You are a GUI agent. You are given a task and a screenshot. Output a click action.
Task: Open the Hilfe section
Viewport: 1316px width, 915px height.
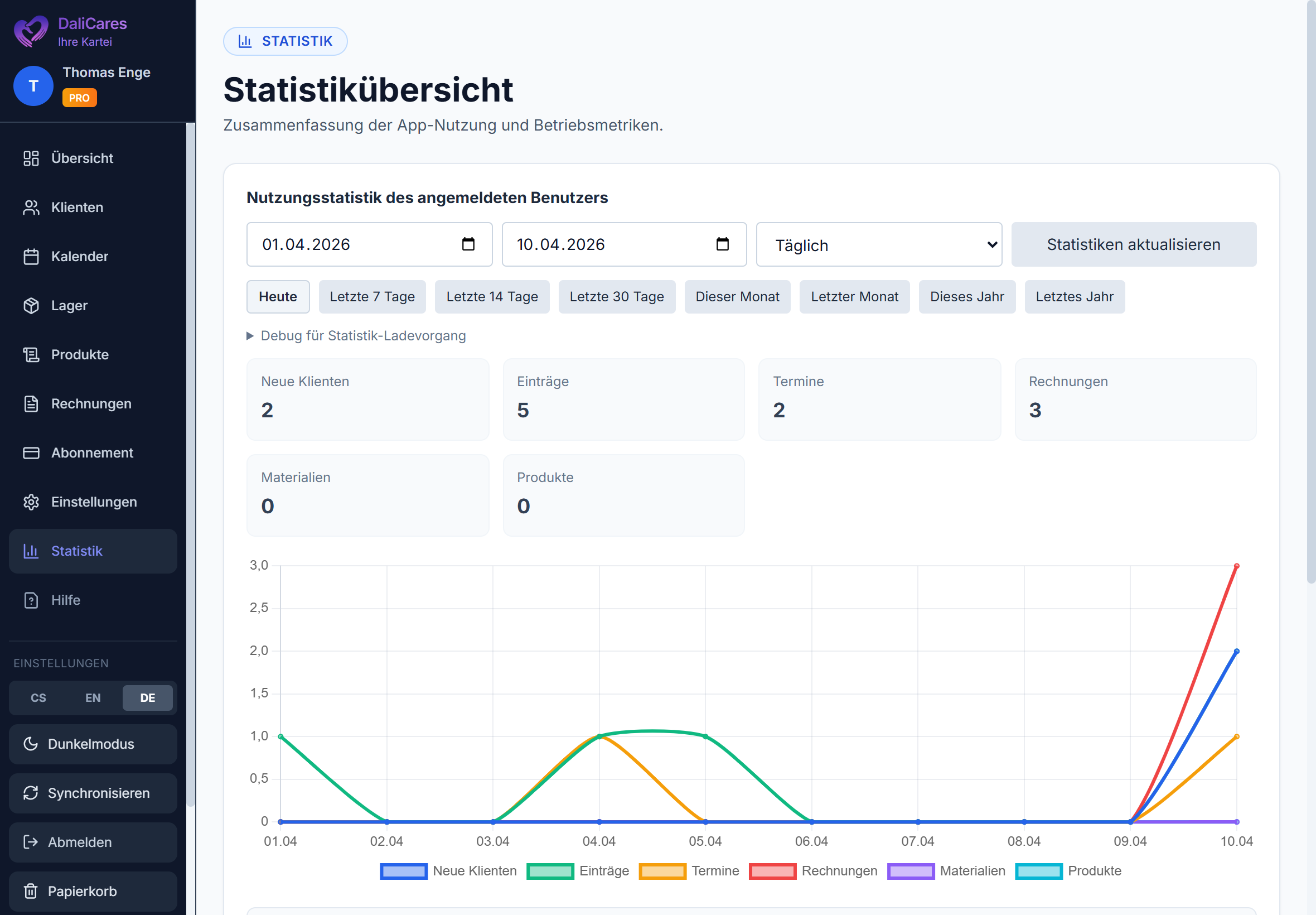(65, 600)
